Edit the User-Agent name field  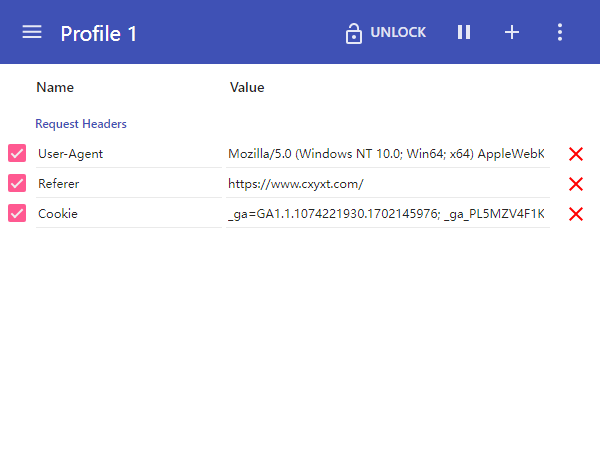pyautogui.click(x=129, y=154)
